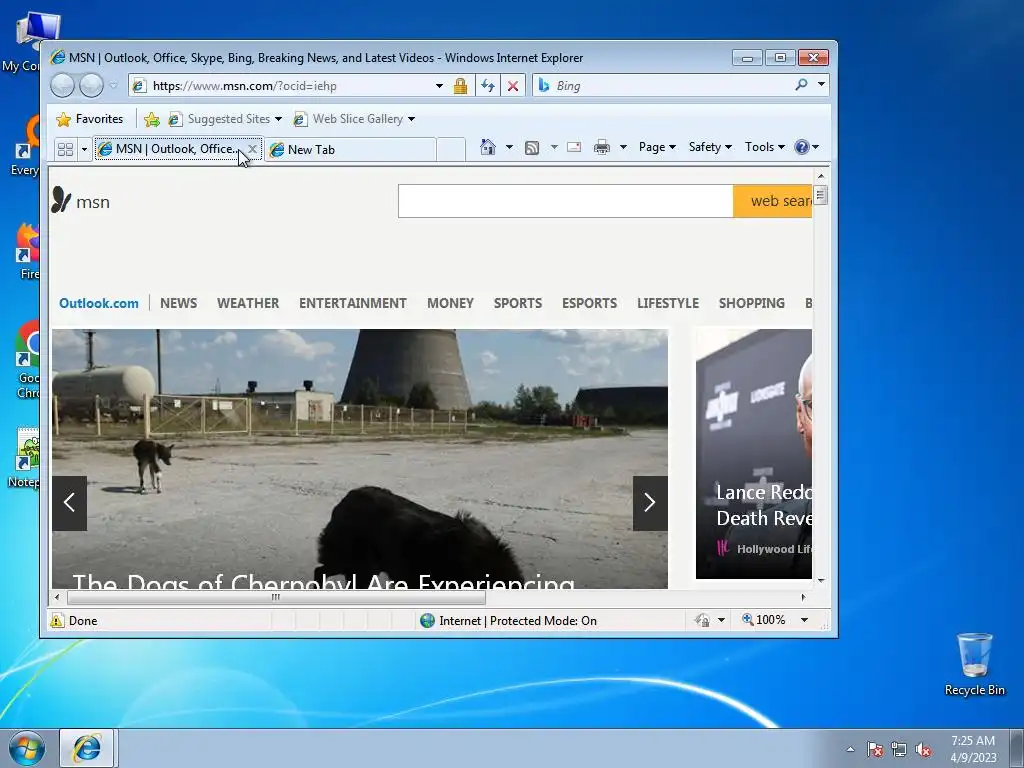Click the RSS feeds icon
Image resolution: width=1024 pixels, height=768 pixels.
tap(532, 148)
